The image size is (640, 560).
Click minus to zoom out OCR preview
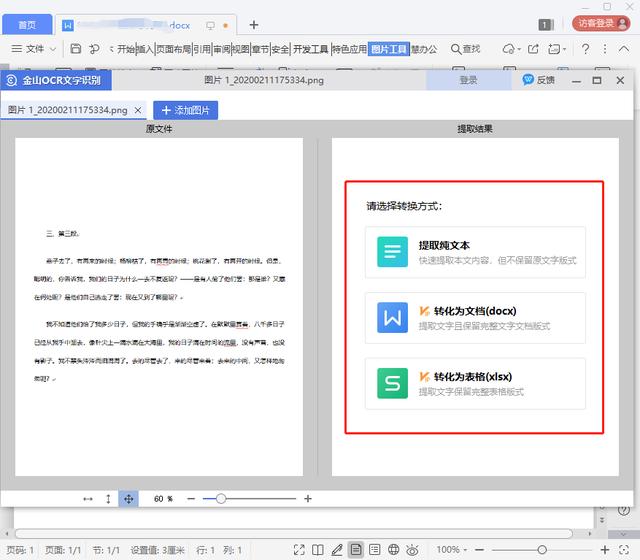tap(191, 499)
